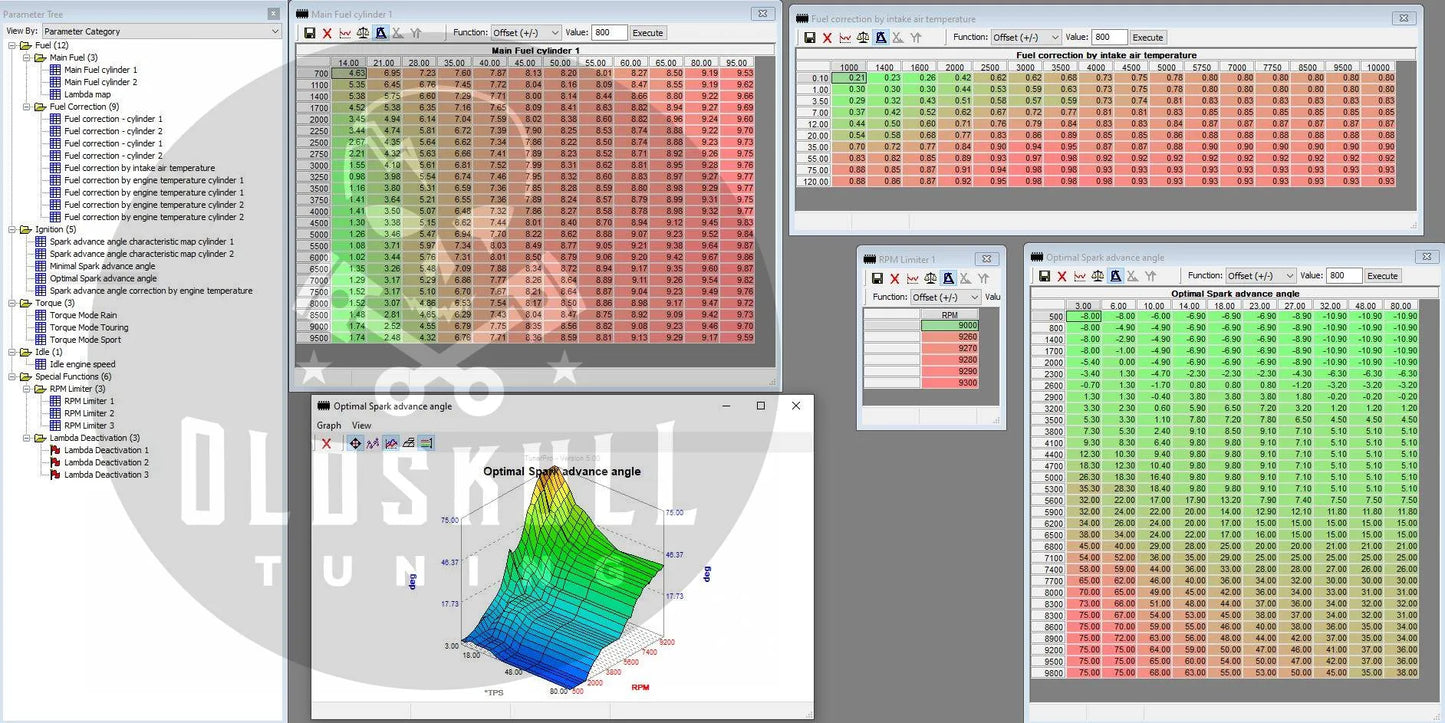Open graph icon in Fuel correction intake air toolbar
Viewport: 1445px width, 723px height.
tap(845, 38)
